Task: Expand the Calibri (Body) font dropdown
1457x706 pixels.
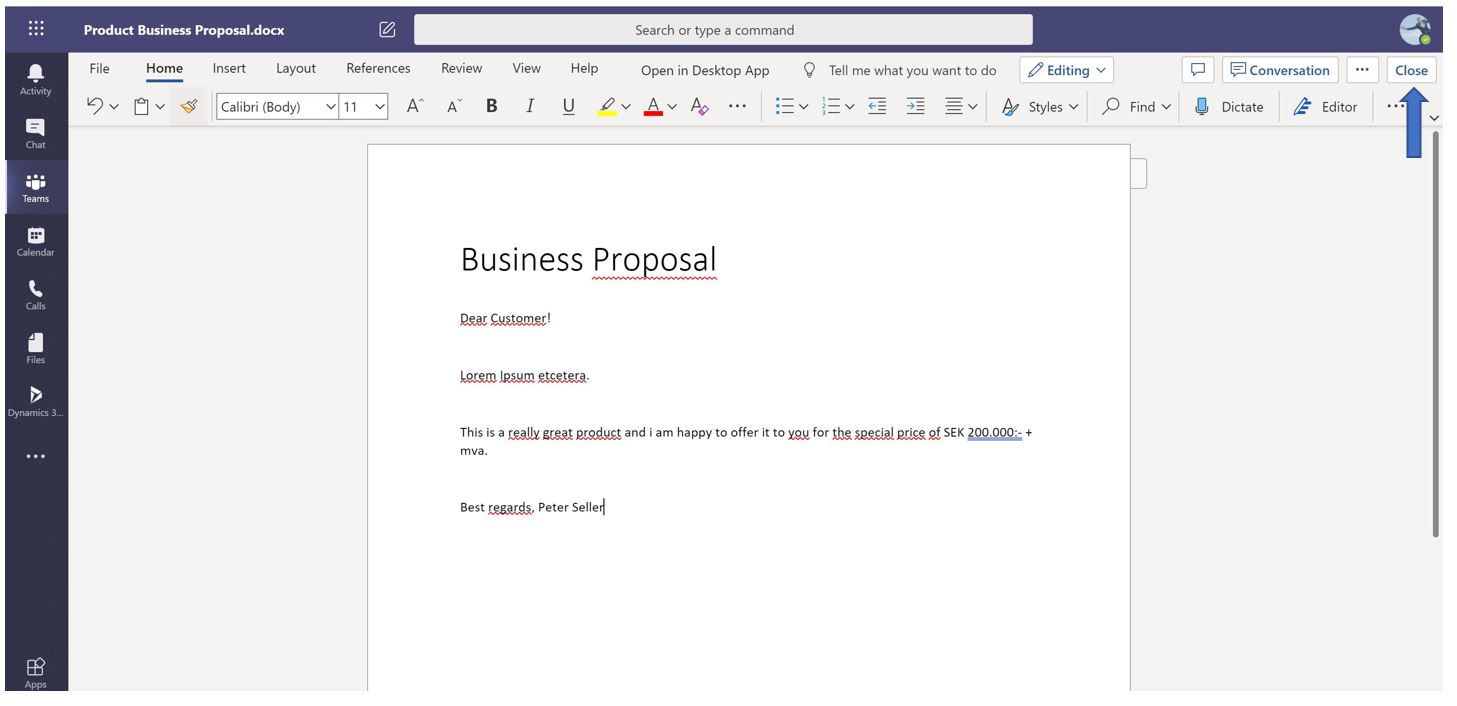Action: coord(331,106)
